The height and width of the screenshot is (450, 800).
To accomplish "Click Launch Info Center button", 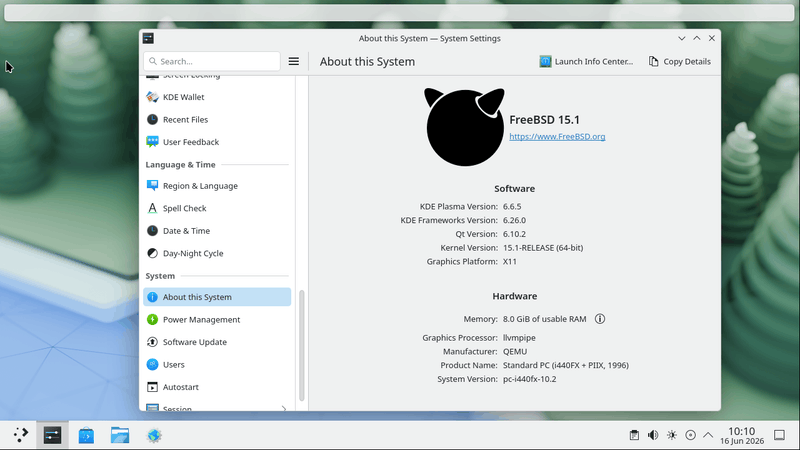I will tap(586, 61).
